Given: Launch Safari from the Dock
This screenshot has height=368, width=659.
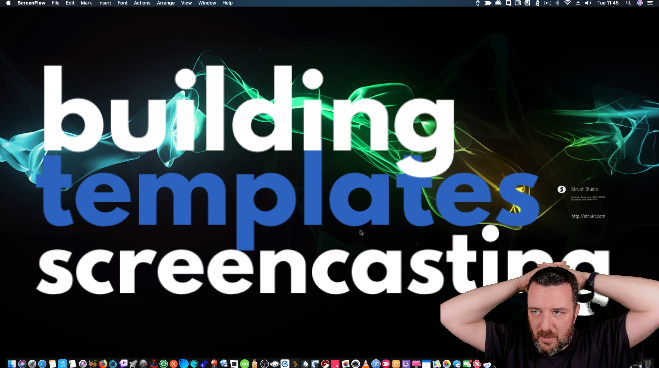Looking at the screenshot, I should 42,364.
